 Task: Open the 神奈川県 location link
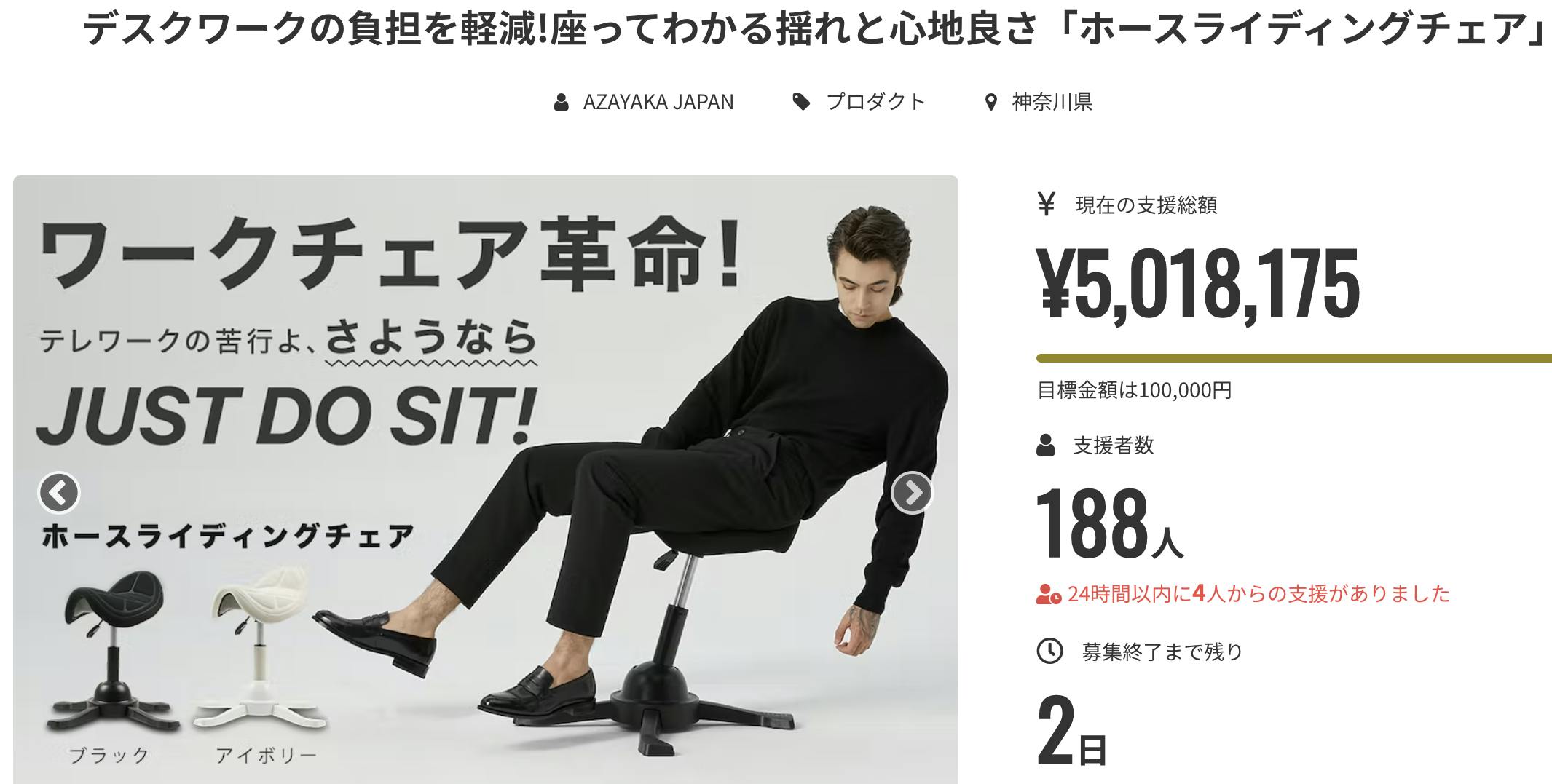click(1052, 102)
